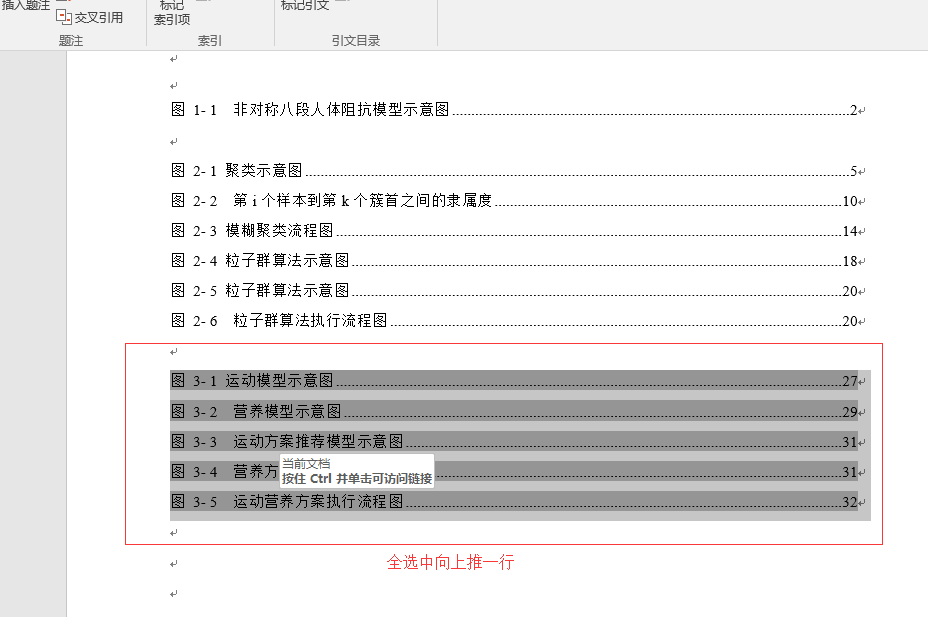Click the 引文目录 group label
Viewport: 928px width, 617px height.
356,41
